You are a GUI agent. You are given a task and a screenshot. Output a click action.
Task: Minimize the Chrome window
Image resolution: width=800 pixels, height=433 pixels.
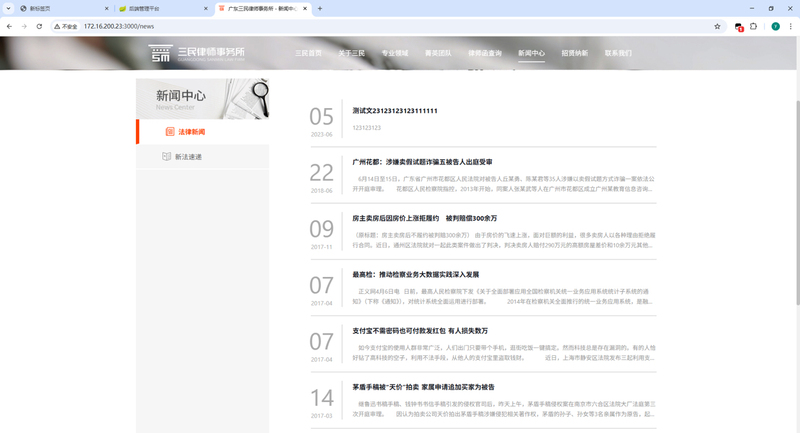(x=752, y=9)
